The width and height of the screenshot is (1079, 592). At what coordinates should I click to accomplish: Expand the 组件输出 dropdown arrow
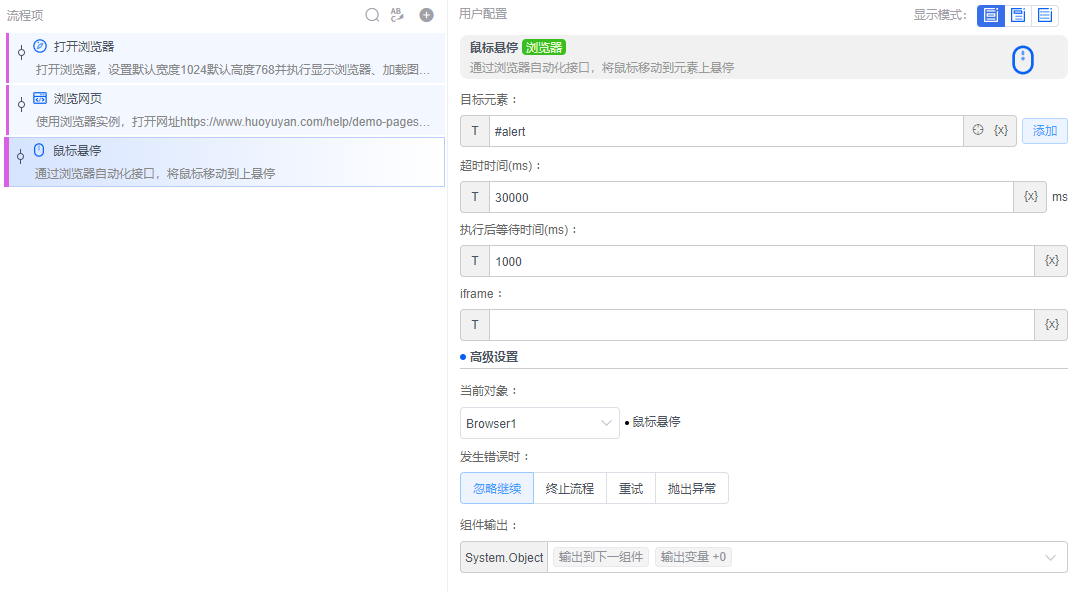tap(1050, 557)
